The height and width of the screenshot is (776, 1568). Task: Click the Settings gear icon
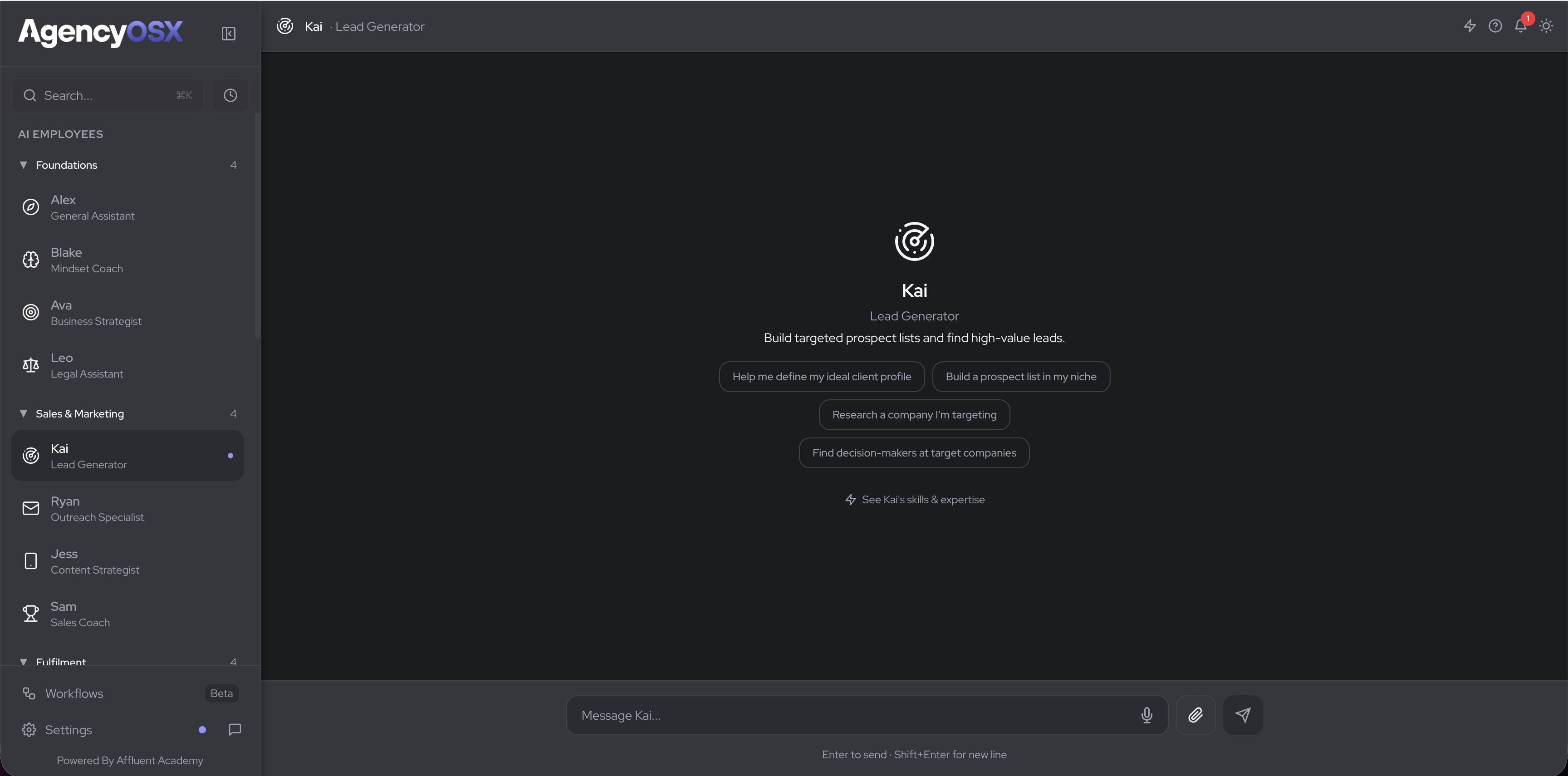tap(29, 730)
